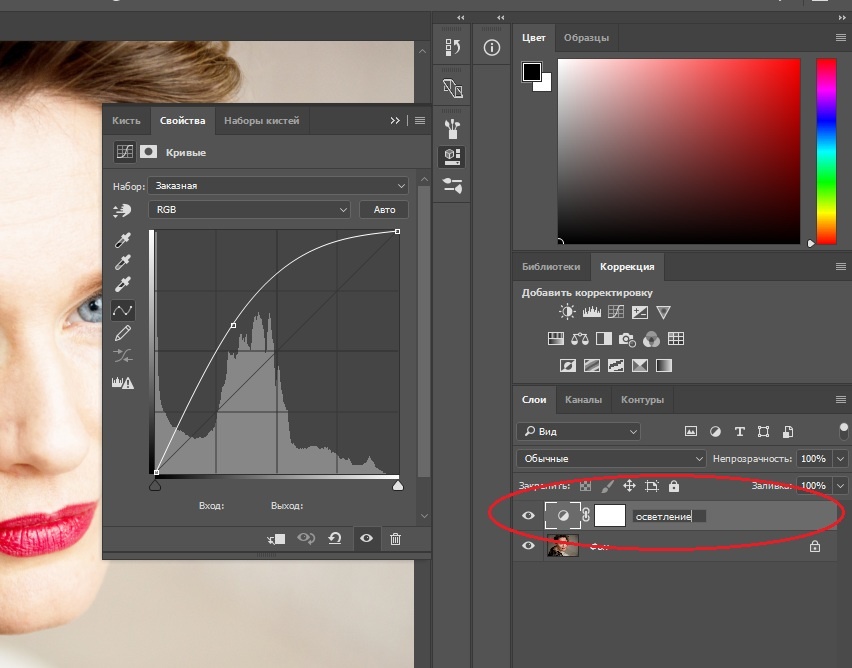Open the Brush Presets panel icon

(452, 129)
